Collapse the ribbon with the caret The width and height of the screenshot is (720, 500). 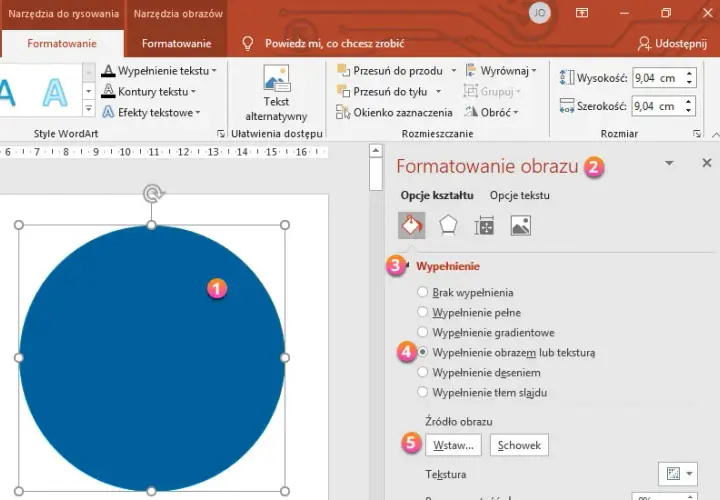click(715, 135)
